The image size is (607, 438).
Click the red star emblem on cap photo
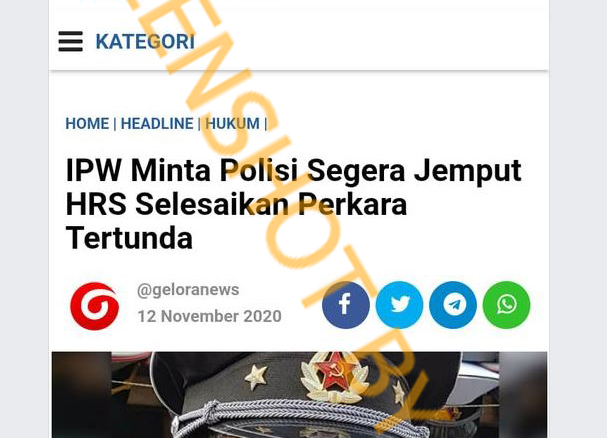[335, 371]
